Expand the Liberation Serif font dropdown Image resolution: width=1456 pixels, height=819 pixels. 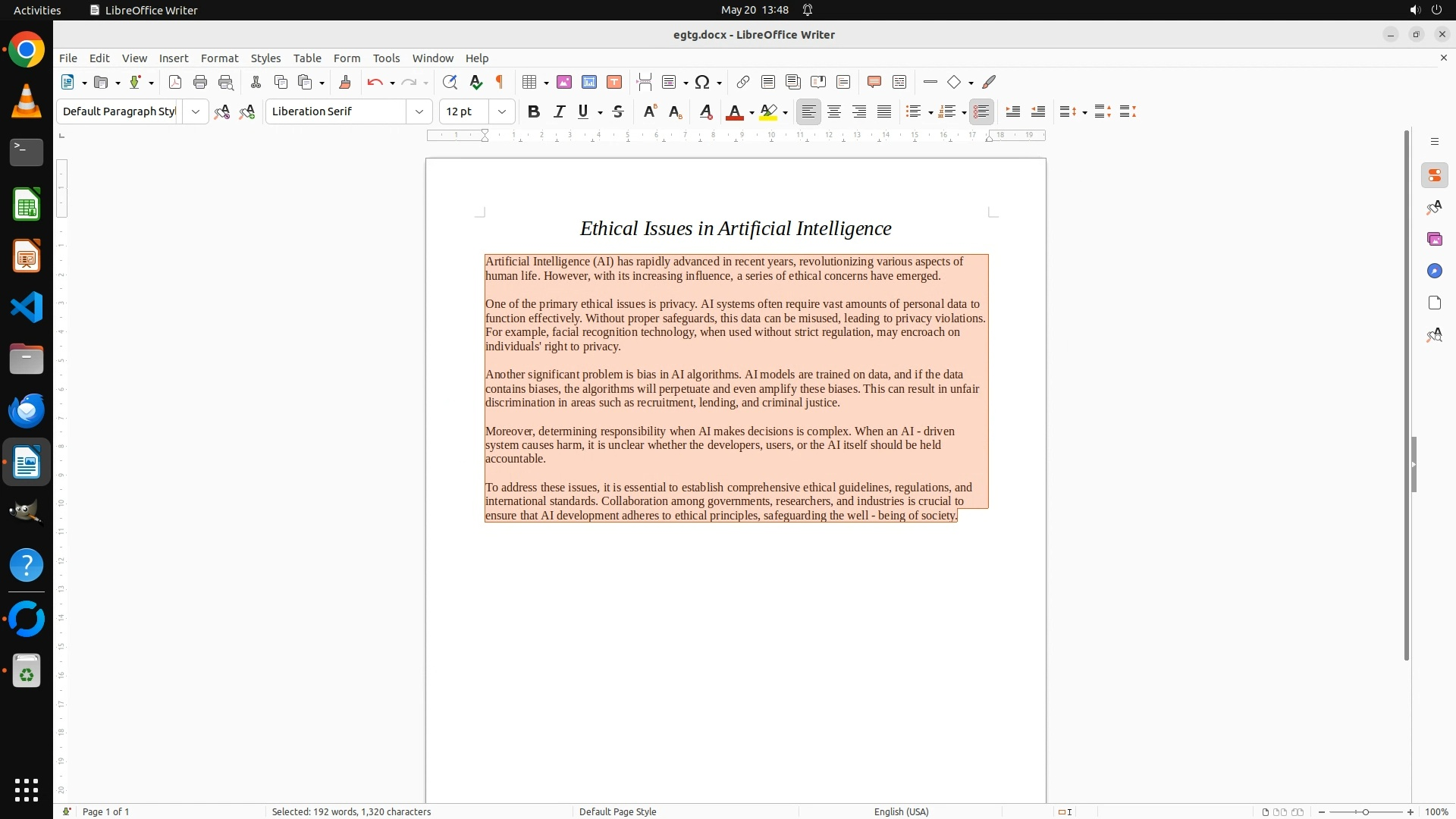coord(419,111)
